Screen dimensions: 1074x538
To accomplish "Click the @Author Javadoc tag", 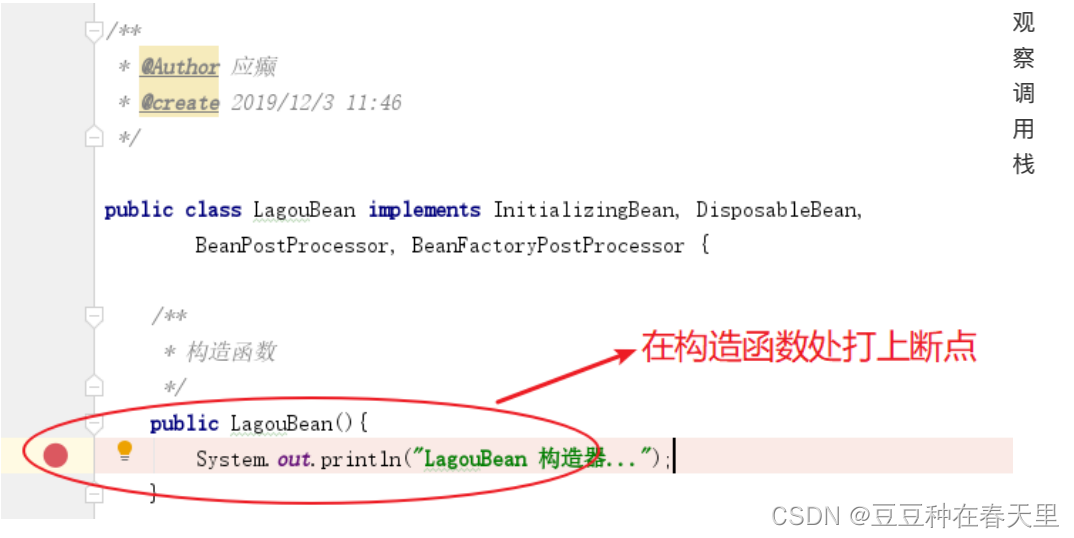I will pyautogui.click(x=179, y=66).
